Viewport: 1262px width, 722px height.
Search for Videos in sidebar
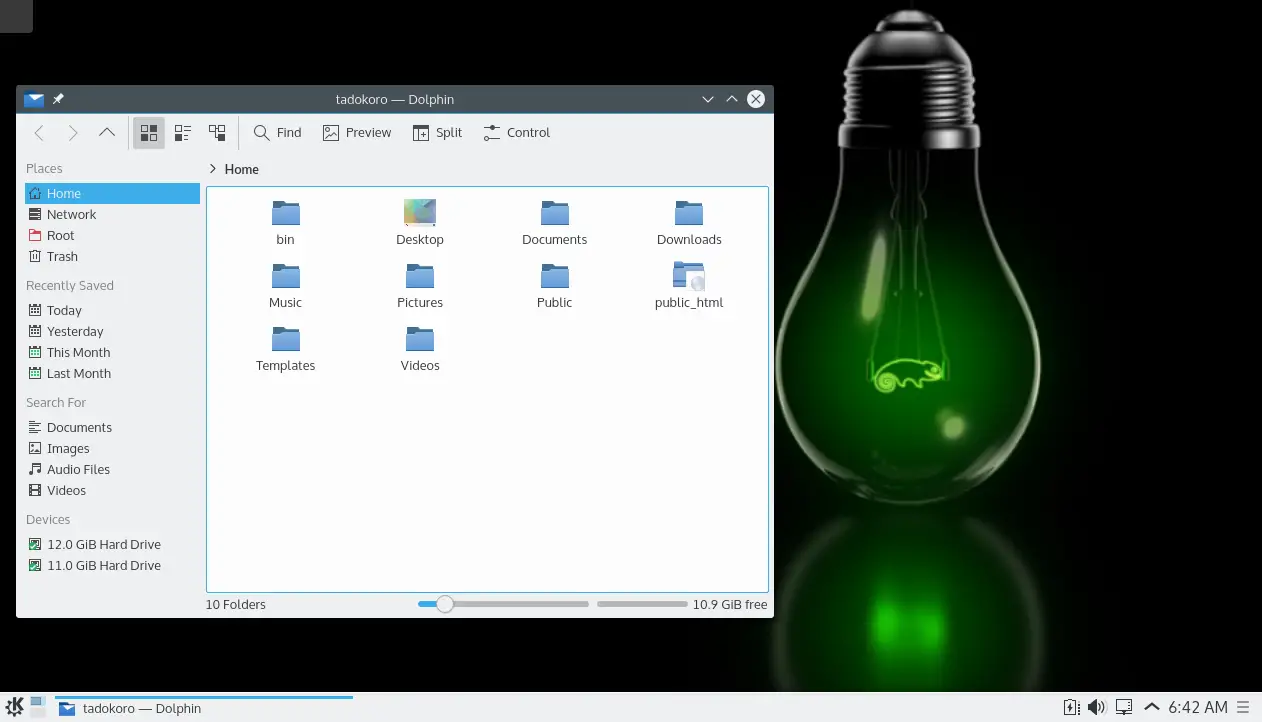112,490
